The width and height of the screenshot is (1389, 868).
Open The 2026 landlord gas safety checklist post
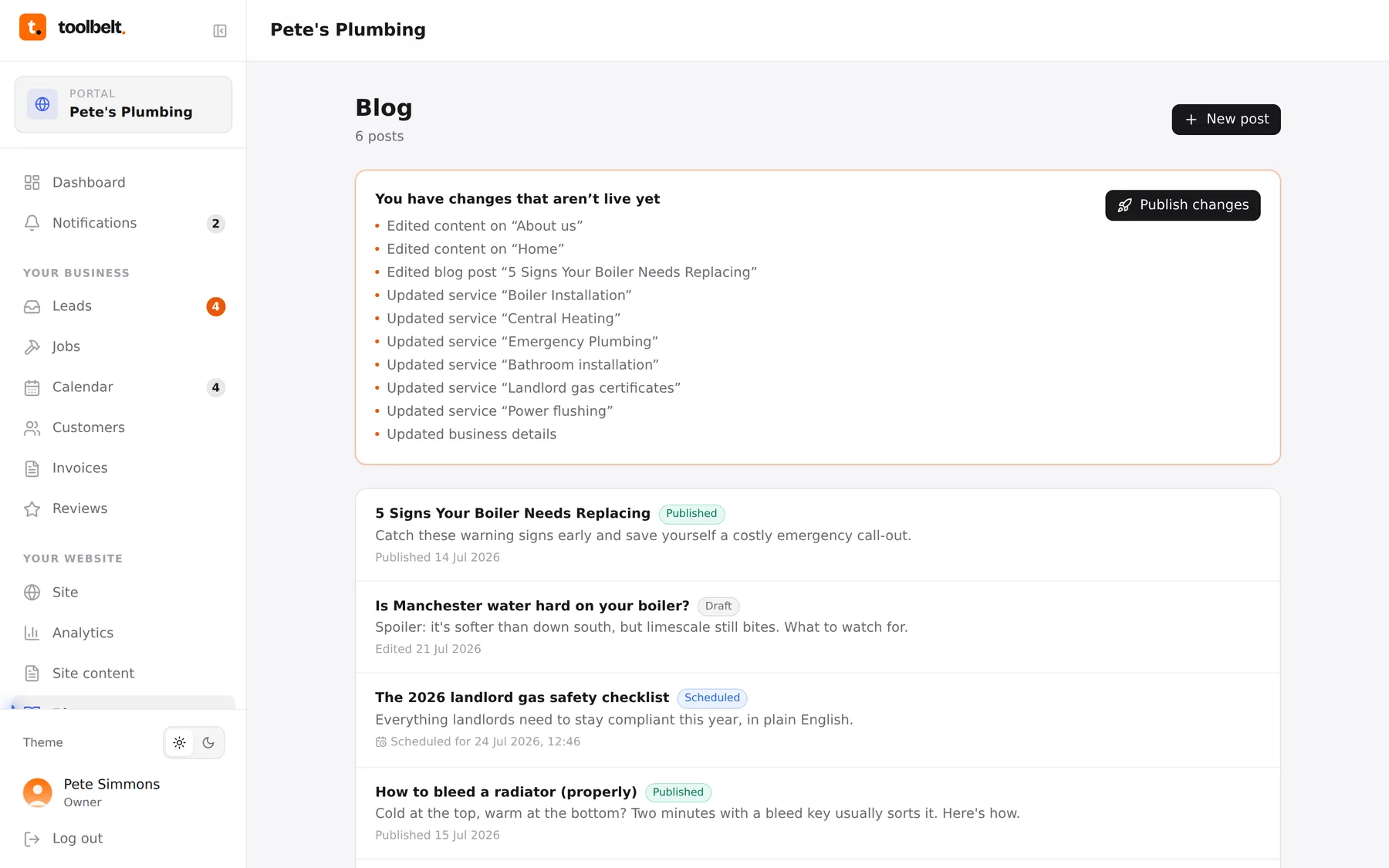point(522,697)
